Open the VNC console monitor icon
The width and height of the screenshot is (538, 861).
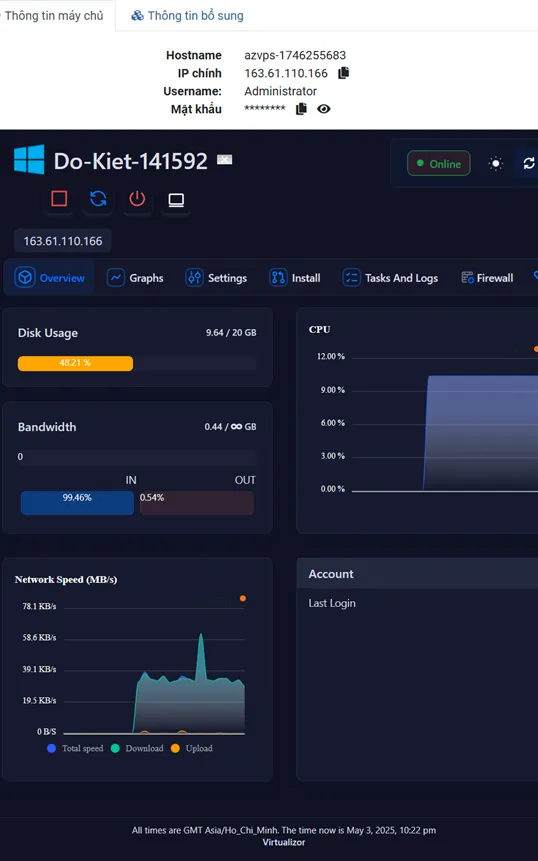point(176,200)
